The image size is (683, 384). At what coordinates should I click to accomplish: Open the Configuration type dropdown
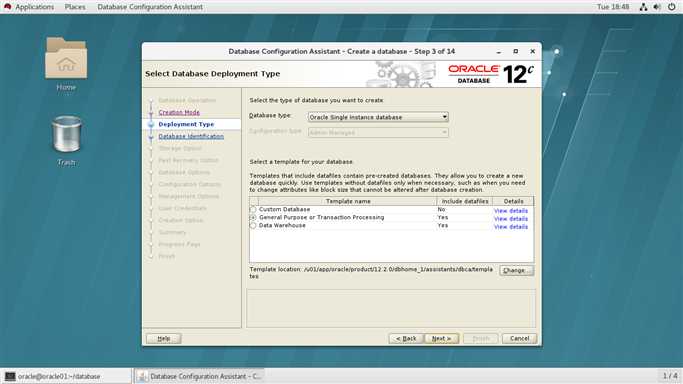pos(378,132)
